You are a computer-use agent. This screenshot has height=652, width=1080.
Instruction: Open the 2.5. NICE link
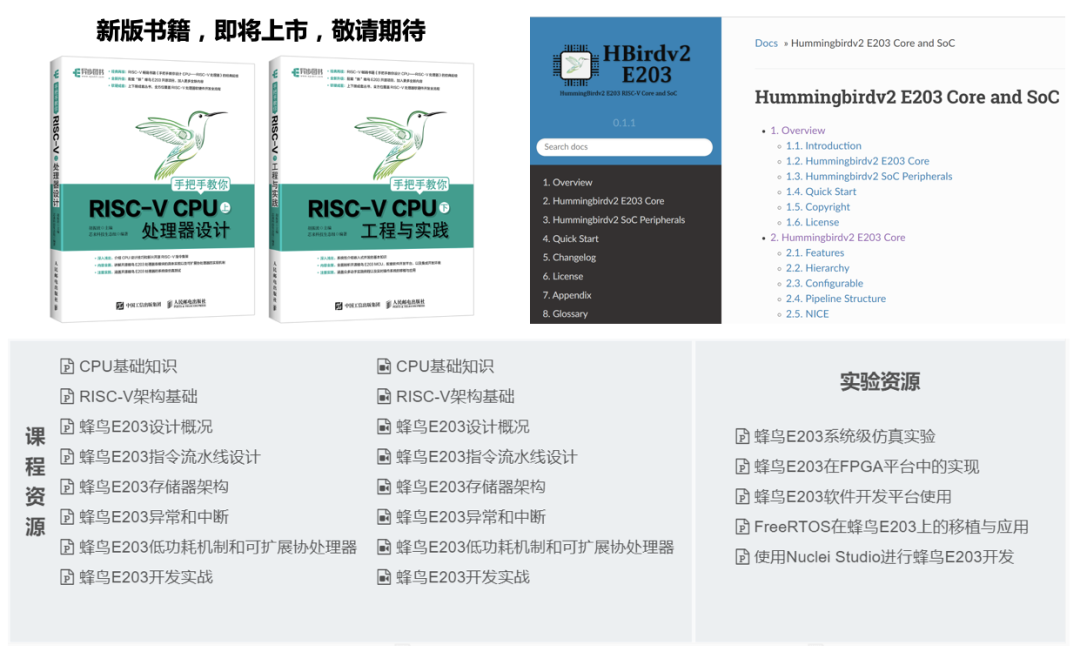coord(807,314)
